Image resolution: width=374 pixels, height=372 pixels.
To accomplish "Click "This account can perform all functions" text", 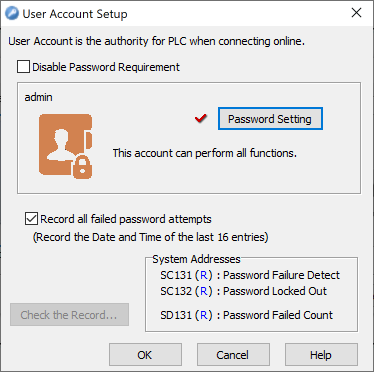I will 204,153.
